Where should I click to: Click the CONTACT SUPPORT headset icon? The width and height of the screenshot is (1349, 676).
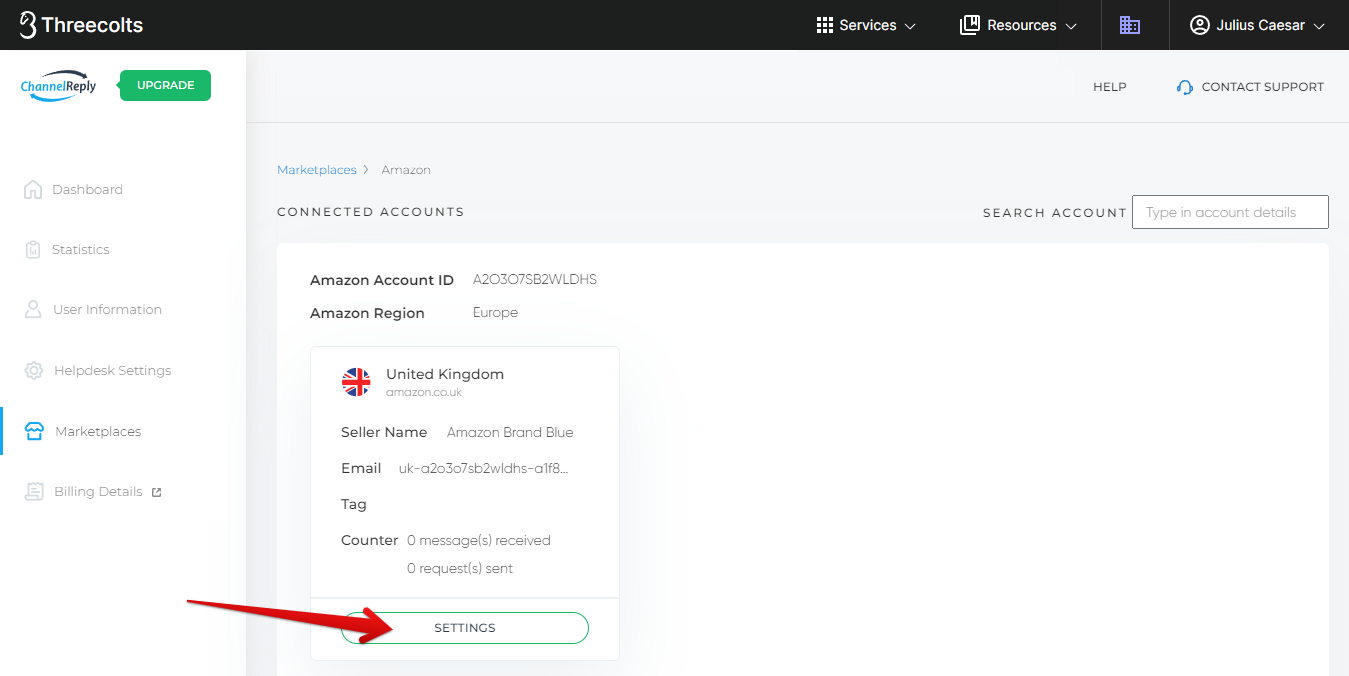1185,87
